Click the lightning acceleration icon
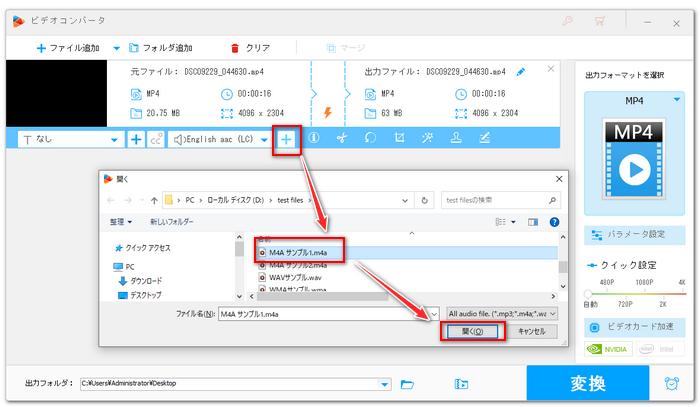 328,112
